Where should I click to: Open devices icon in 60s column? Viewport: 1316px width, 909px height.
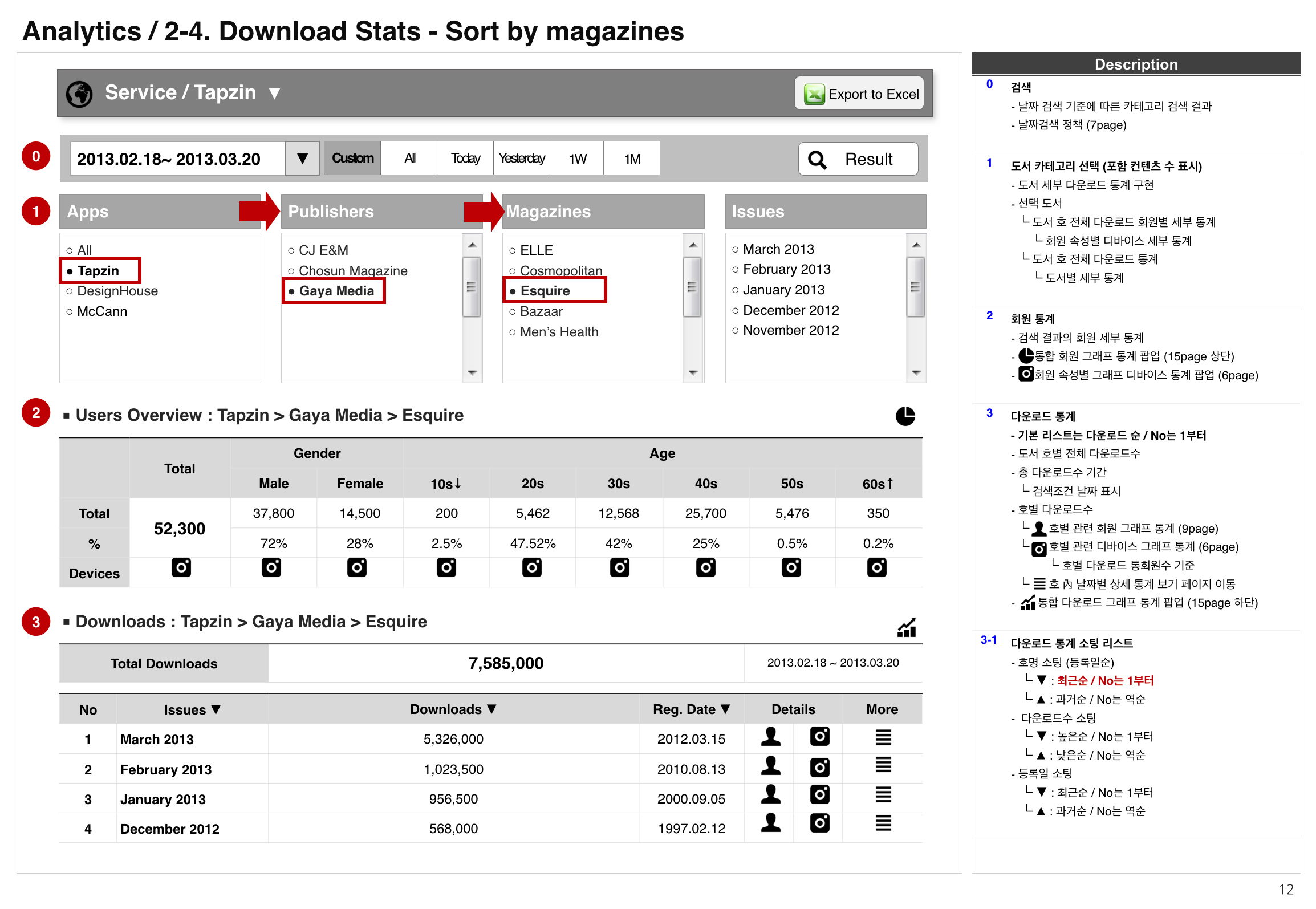877,567
